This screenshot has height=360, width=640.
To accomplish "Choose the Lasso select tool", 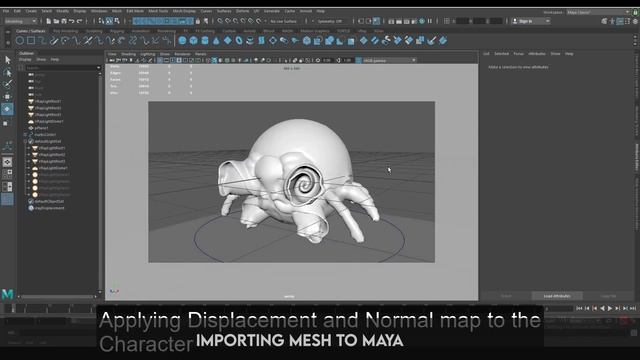I will 7,73.
